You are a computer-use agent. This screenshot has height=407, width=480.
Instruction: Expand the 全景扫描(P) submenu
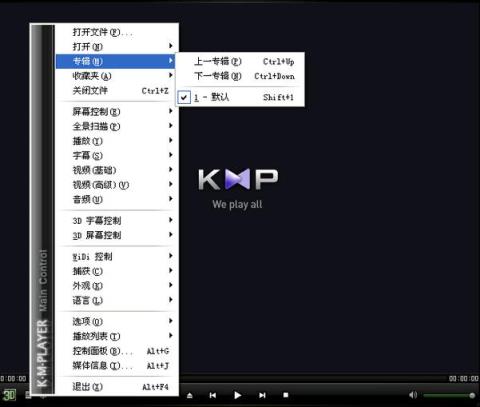(116, 126)
